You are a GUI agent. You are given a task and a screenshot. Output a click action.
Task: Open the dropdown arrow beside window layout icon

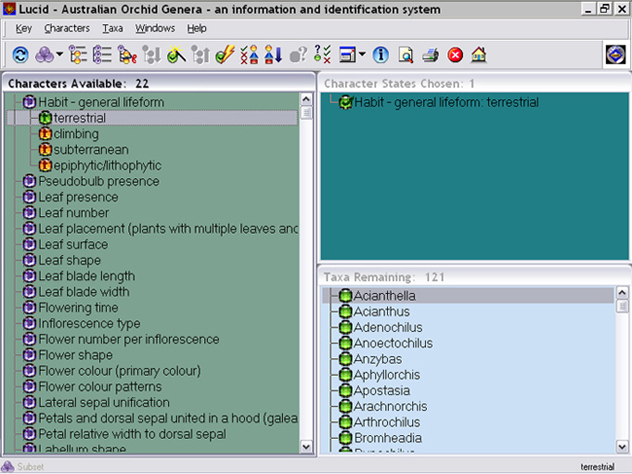pyautogui.click(x=362, y=54)
